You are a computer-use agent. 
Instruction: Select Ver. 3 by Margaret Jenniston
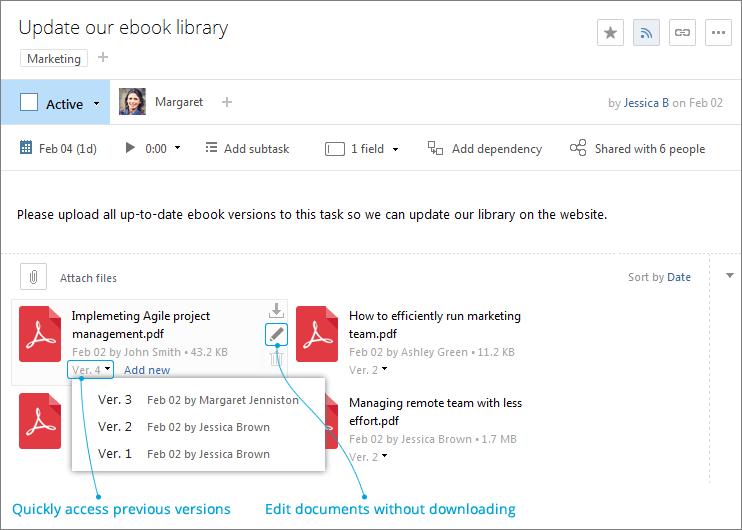pos(198,400)
